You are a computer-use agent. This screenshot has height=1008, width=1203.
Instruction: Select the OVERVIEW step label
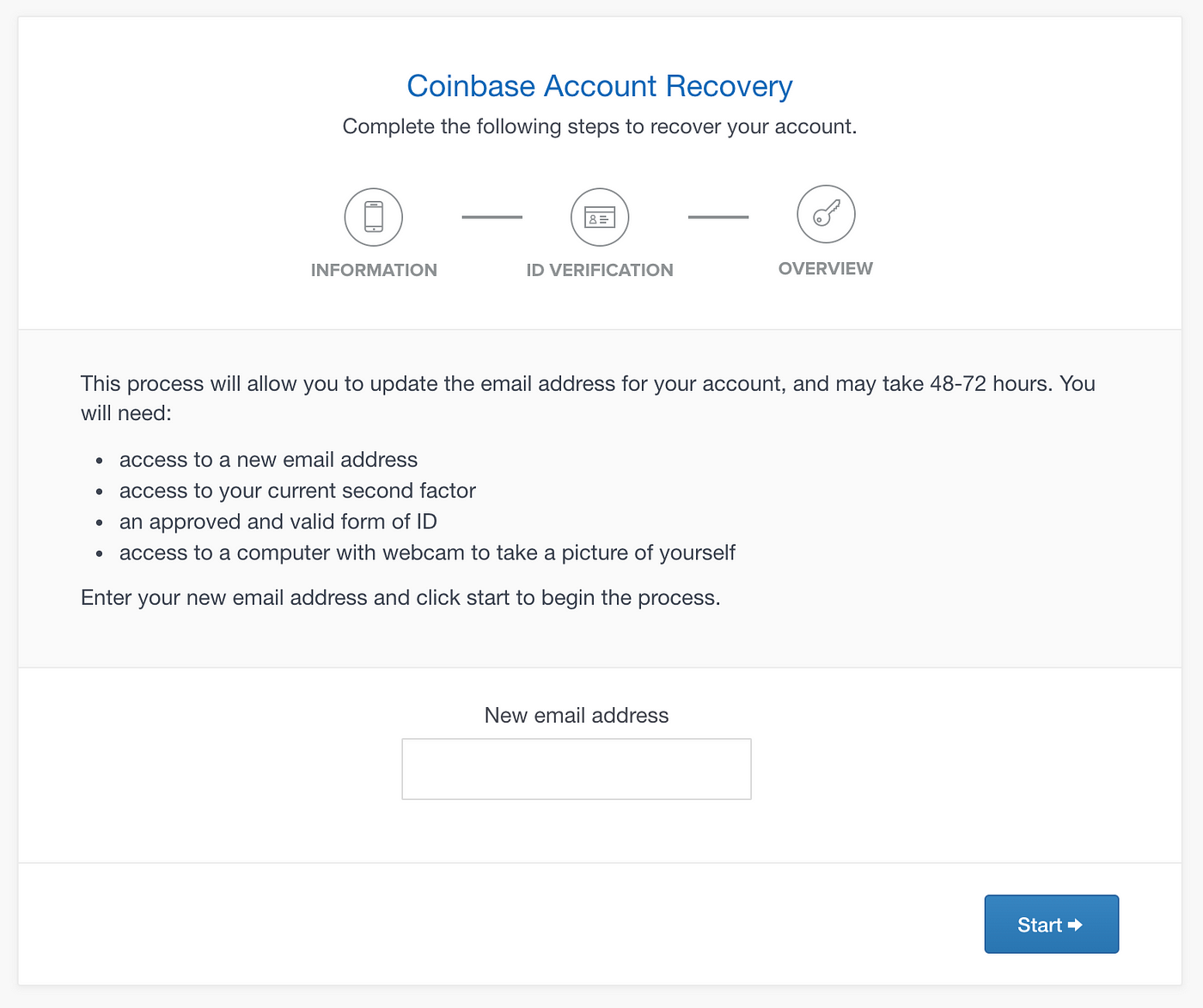tap(826, 268)
